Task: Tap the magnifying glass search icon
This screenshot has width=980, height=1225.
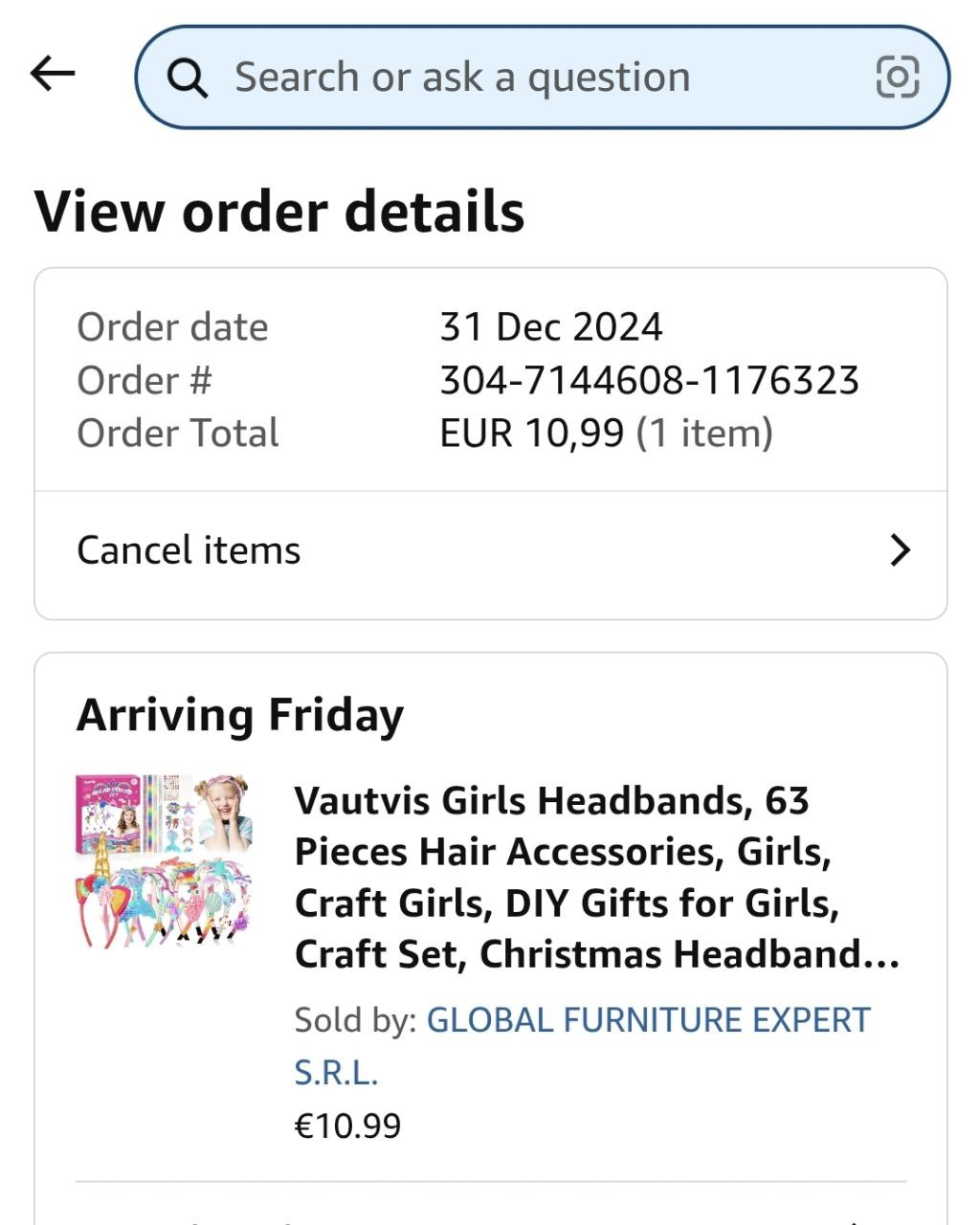Action: 188,78
